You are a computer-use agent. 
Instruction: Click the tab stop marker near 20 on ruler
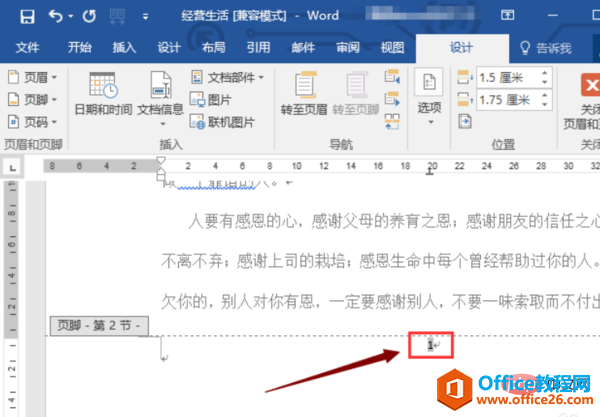point(430,172)
